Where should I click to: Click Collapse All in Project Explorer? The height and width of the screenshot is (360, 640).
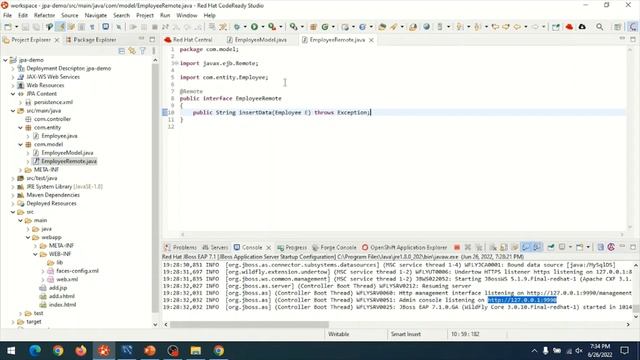(122, 51)
